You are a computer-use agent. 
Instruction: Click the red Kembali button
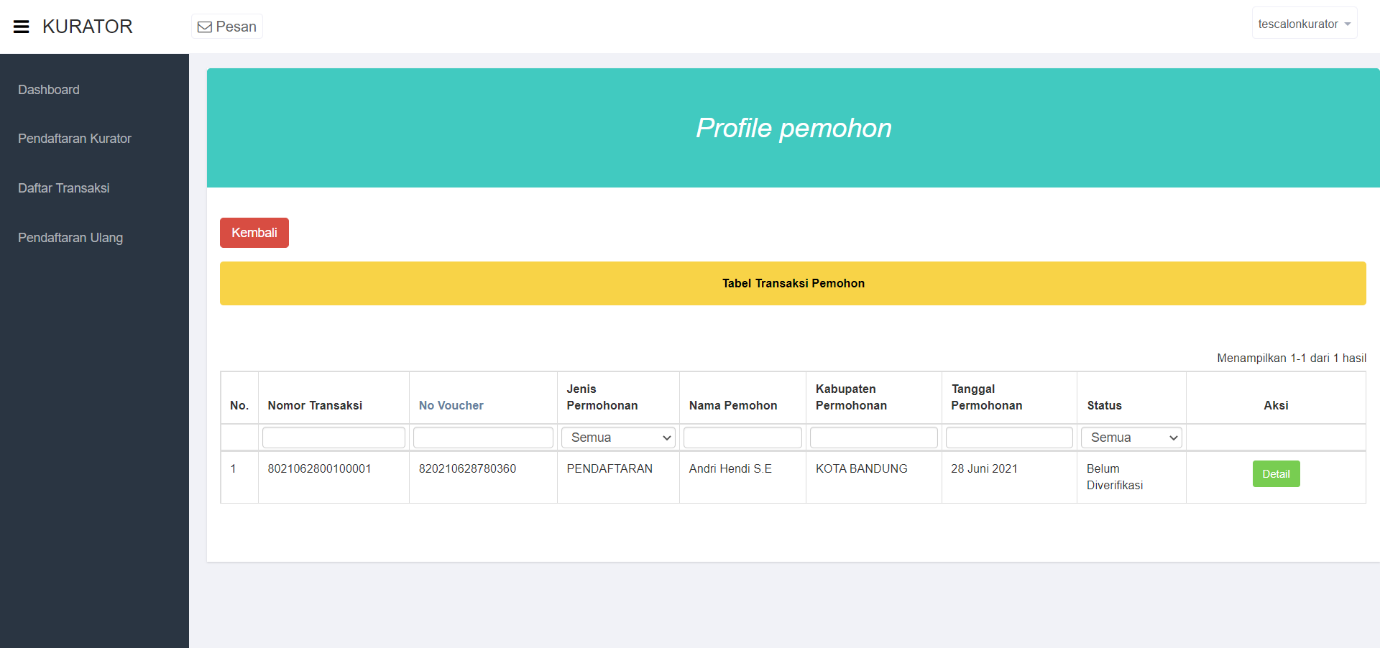coord(254,233)
